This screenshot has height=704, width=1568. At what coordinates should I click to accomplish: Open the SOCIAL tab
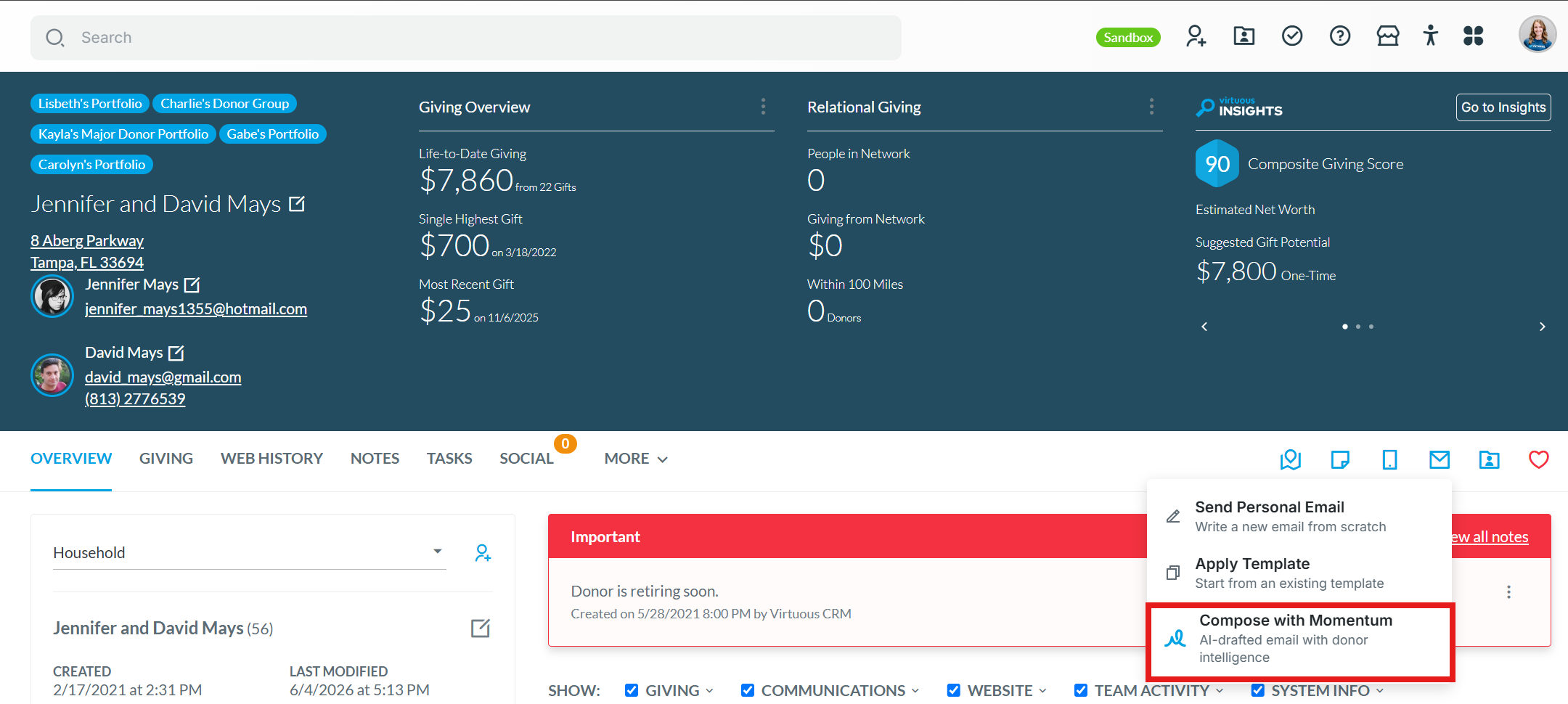pos(526,459)
